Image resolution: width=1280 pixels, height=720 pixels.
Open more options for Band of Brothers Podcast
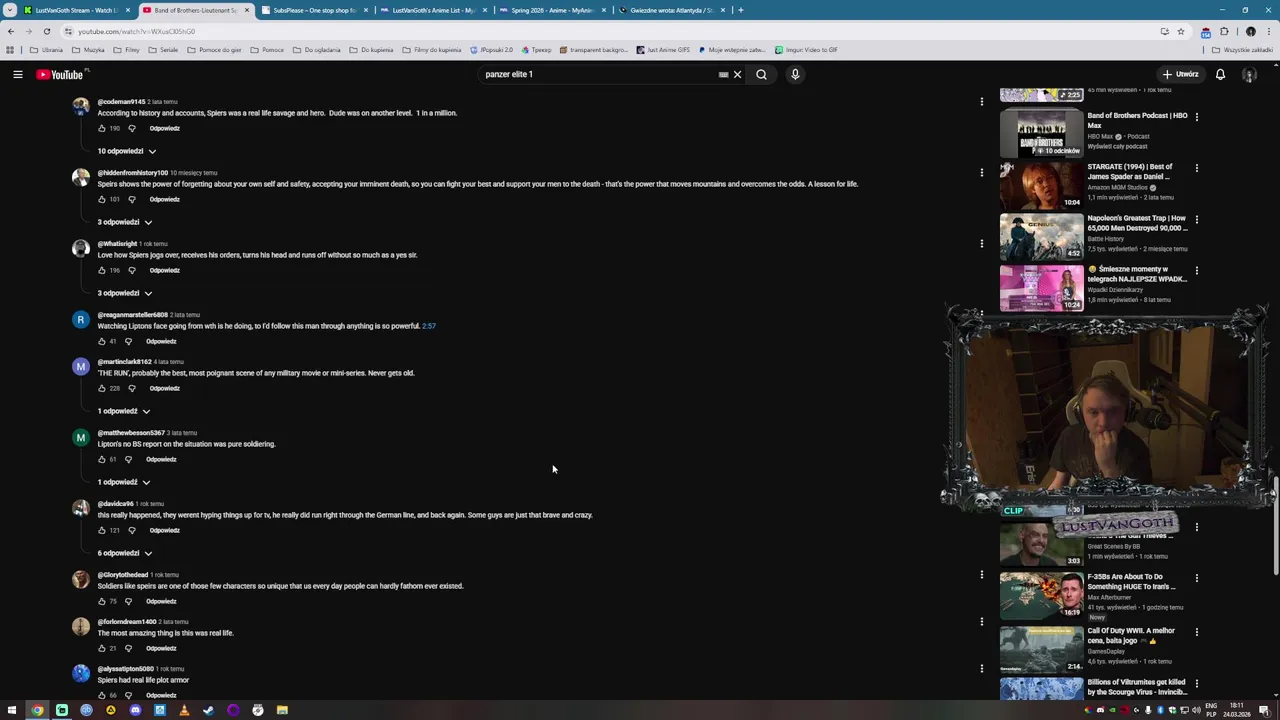click(x=1197, y=117)
